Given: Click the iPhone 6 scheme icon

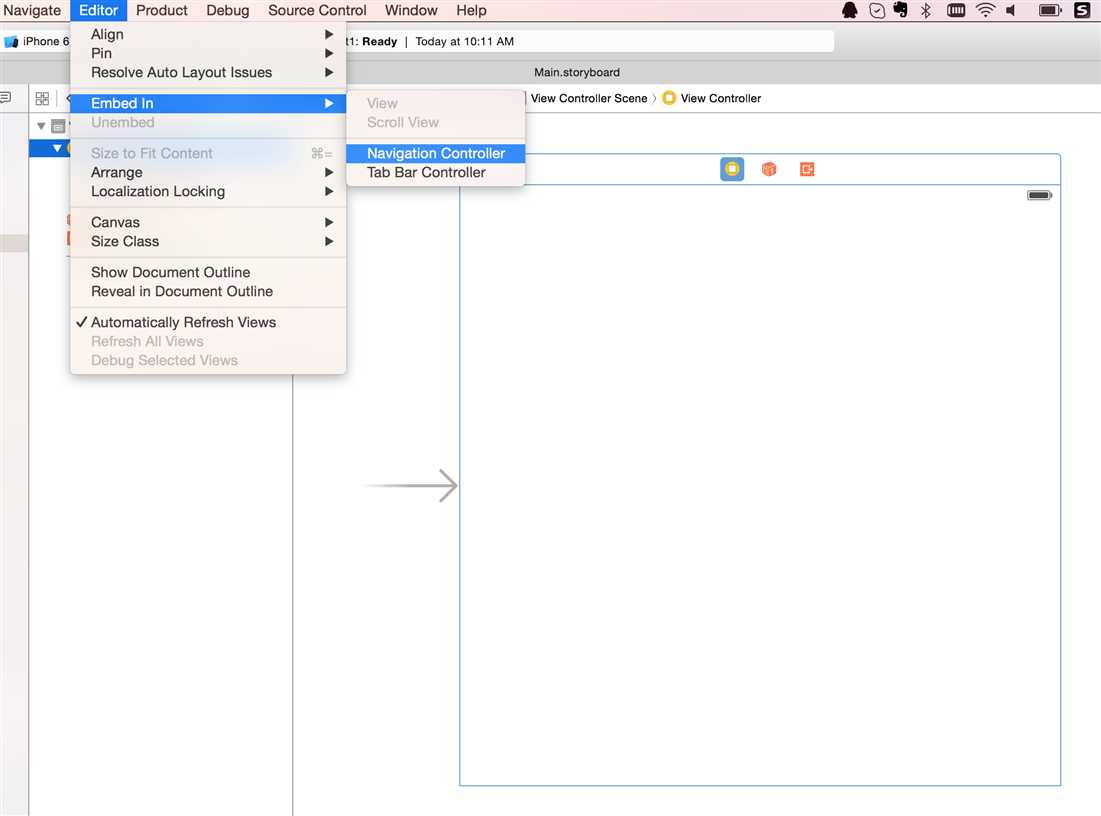Looking at the screenshot, I should click(11, 41).
